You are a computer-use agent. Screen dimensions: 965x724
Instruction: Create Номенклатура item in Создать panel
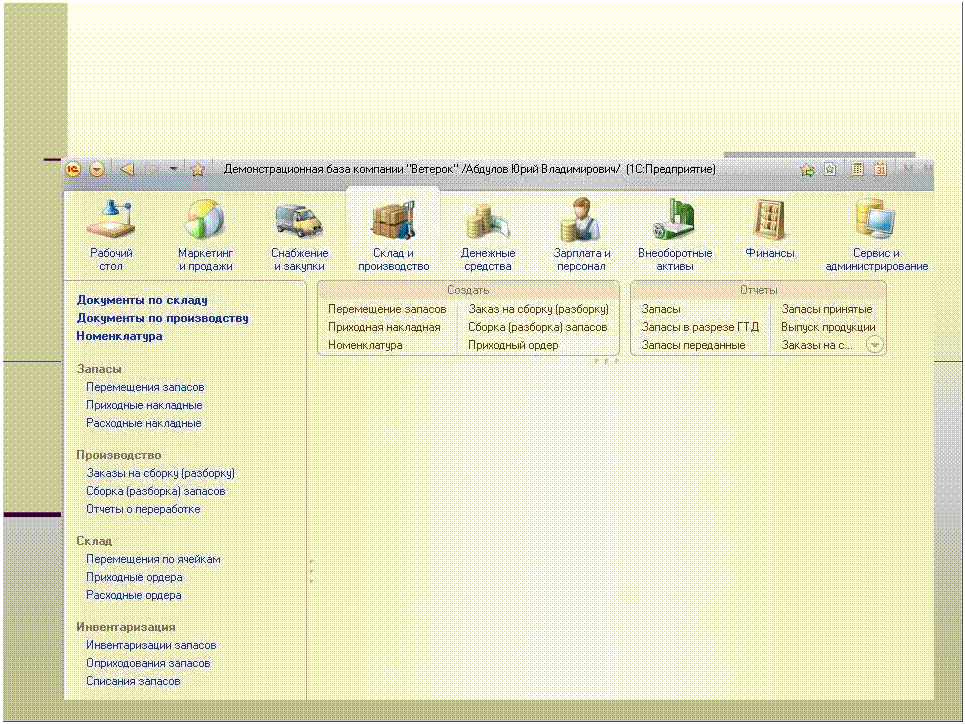[x=365, y=345]
